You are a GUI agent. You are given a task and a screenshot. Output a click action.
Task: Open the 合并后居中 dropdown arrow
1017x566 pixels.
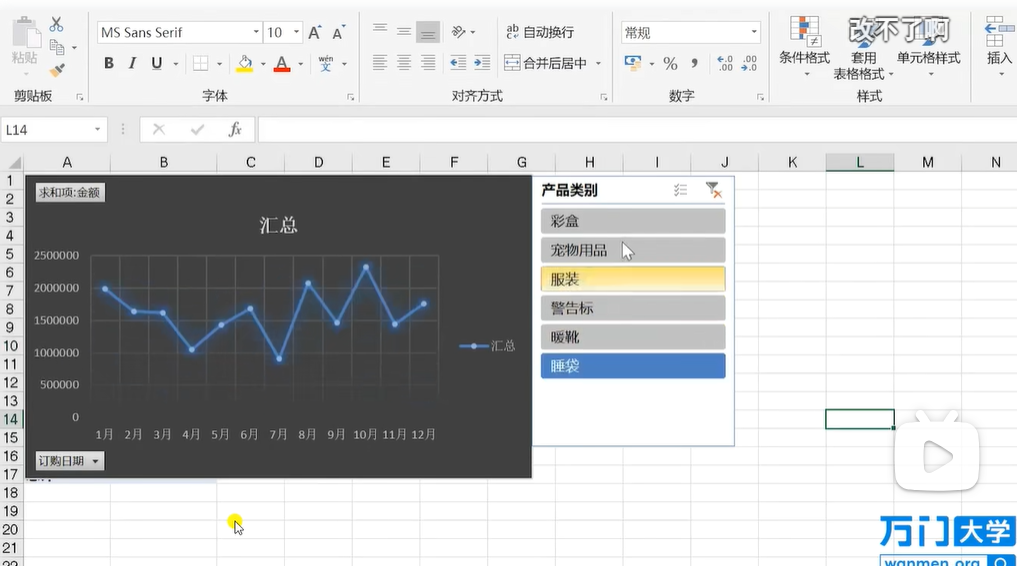pos(598,64)
